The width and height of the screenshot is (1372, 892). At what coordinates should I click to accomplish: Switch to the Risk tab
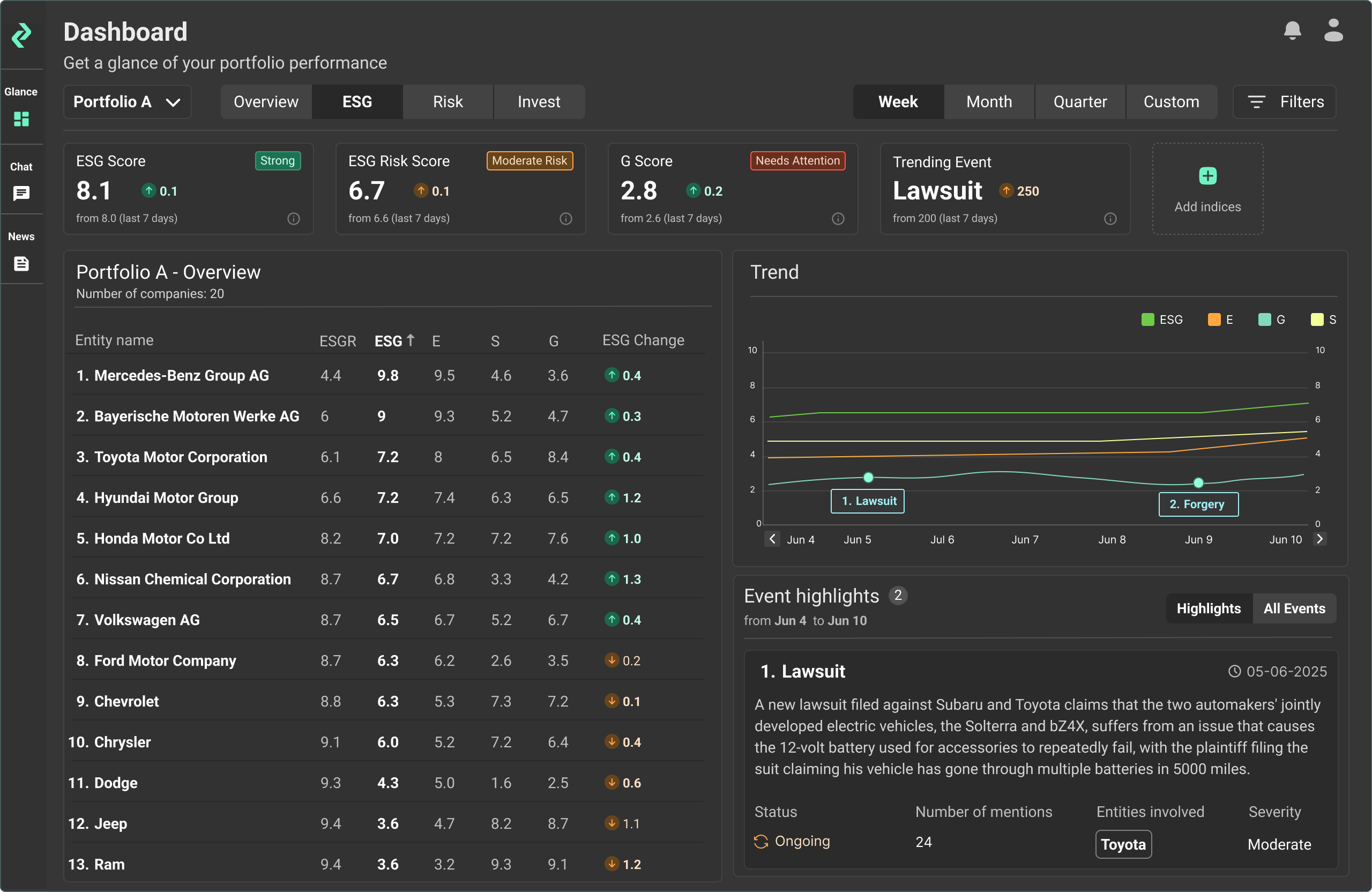click(448, 102)
